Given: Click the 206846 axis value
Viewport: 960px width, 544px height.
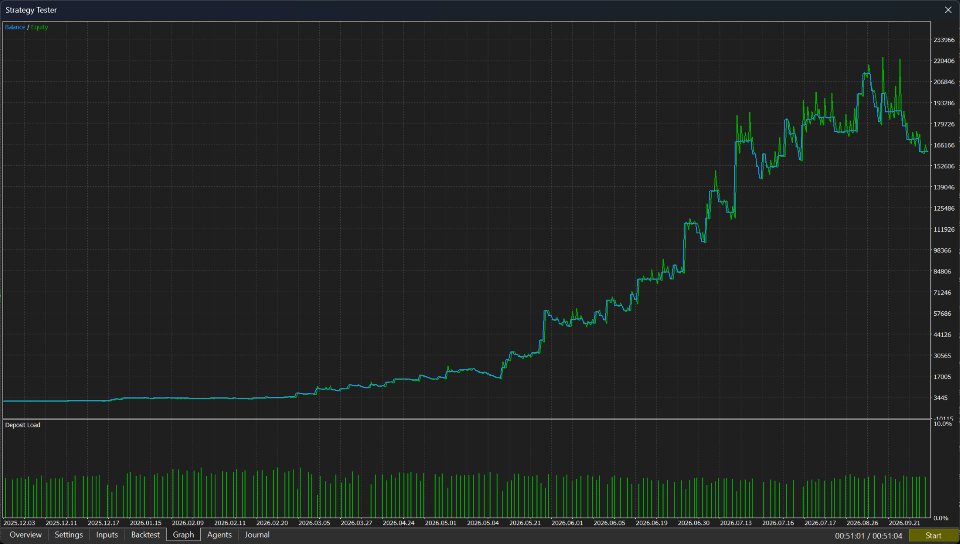Looking at the screenshot, I should (943, 82).
